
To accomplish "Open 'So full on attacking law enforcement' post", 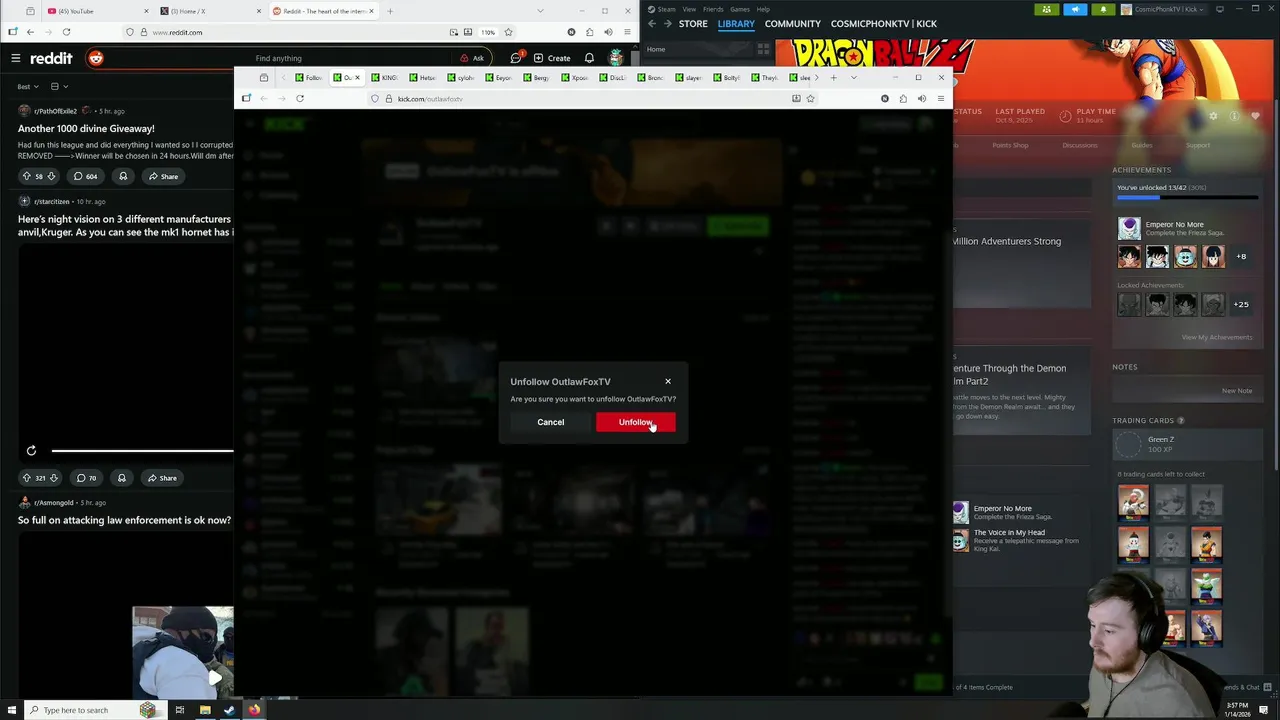I will click(x=124, y=520).
